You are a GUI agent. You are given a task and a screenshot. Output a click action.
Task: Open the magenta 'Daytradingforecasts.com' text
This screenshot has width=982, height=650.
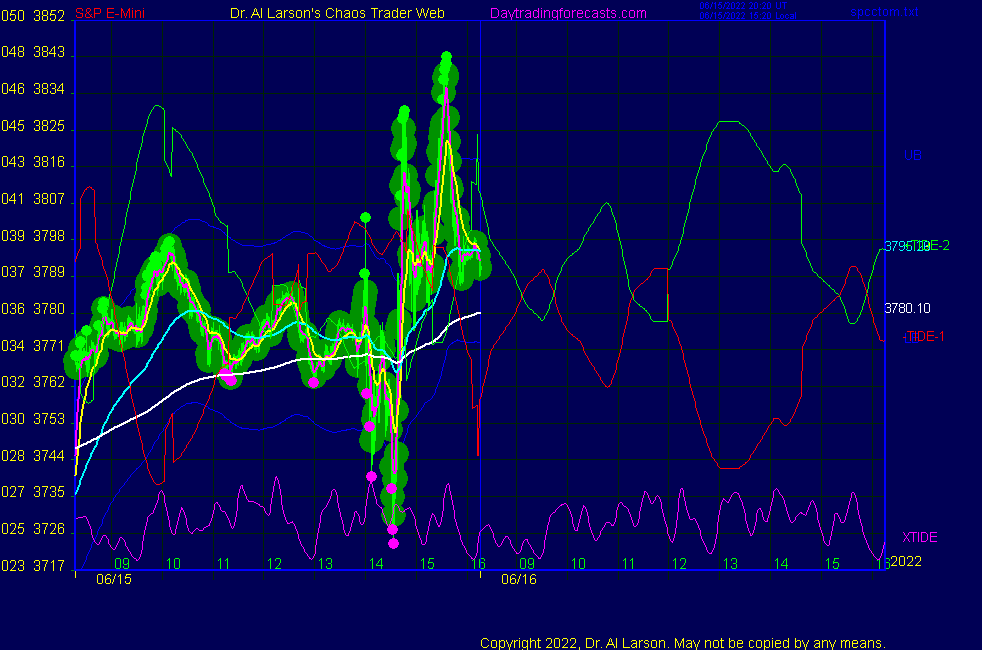pyautogui.click(x=568, y=13)
